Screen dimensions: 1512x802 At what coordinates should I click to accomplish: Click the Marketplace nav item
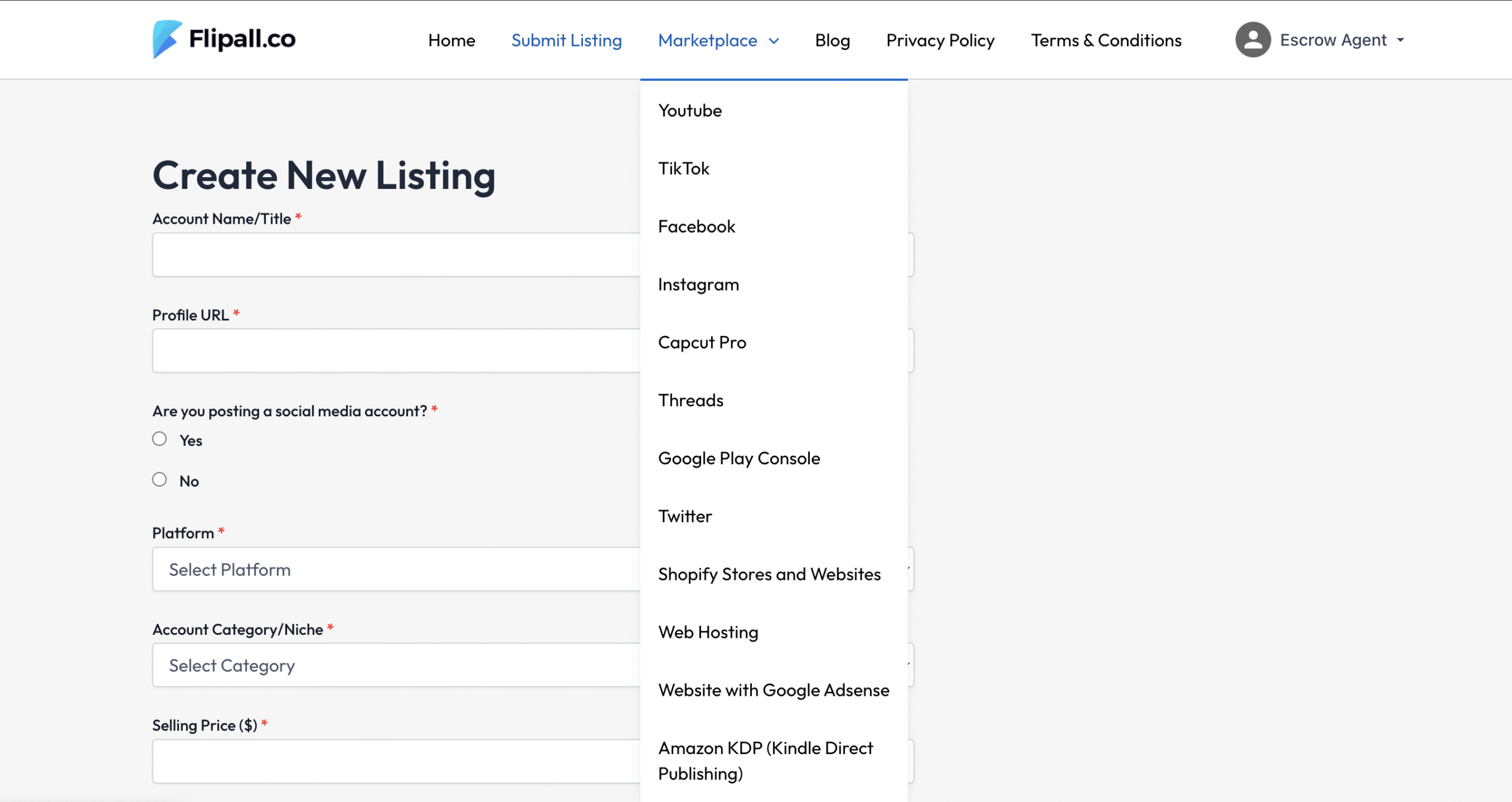tap(708, 40)
